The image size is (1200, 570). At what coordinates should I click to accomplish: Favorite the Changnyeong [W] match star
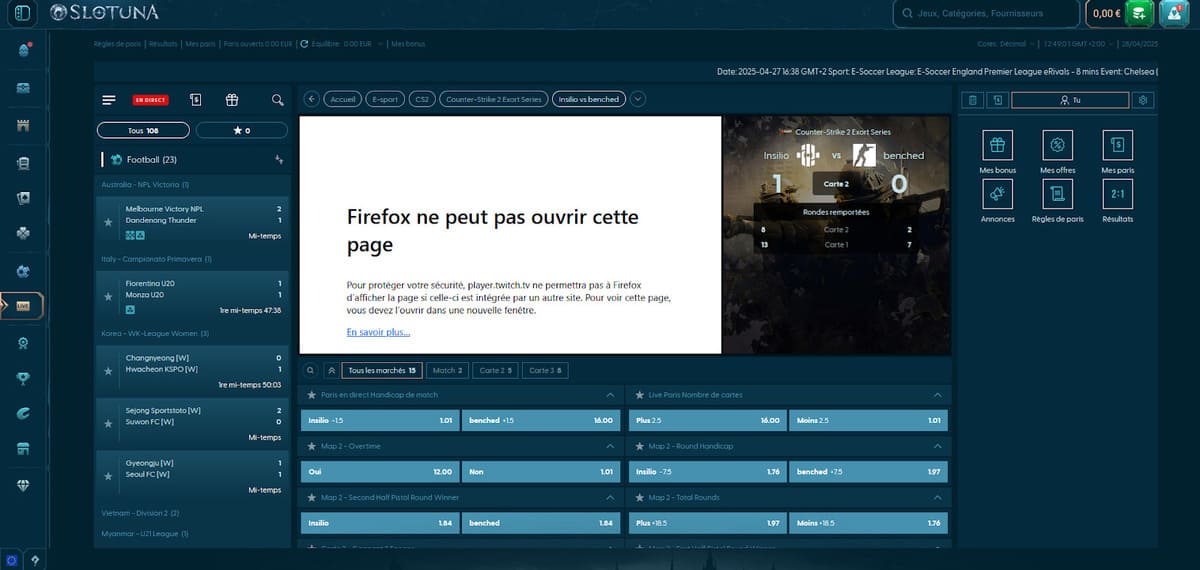(x=108, y=369)
